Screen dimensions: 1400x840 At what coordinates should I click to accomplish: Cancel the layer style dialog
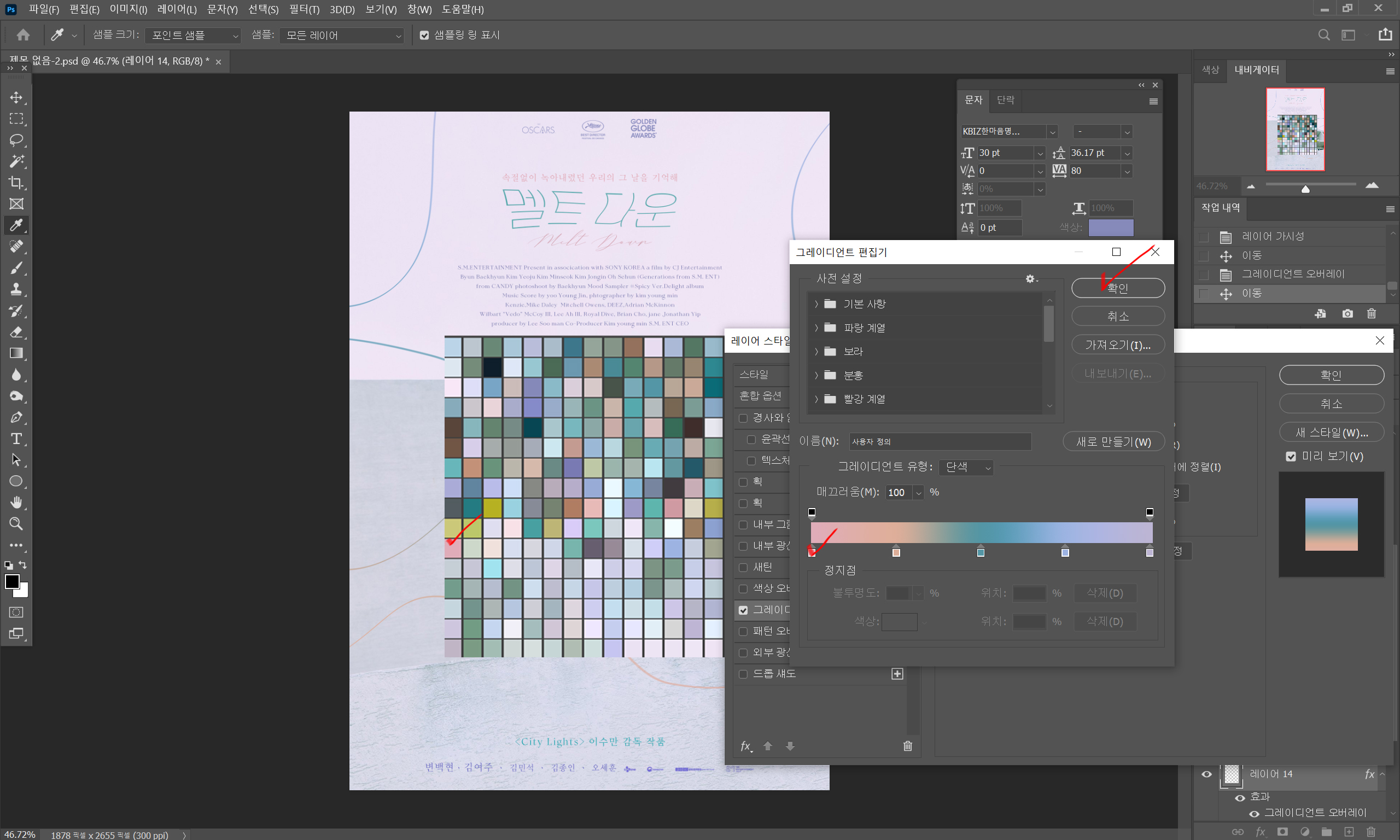(x=1332, y=404)
